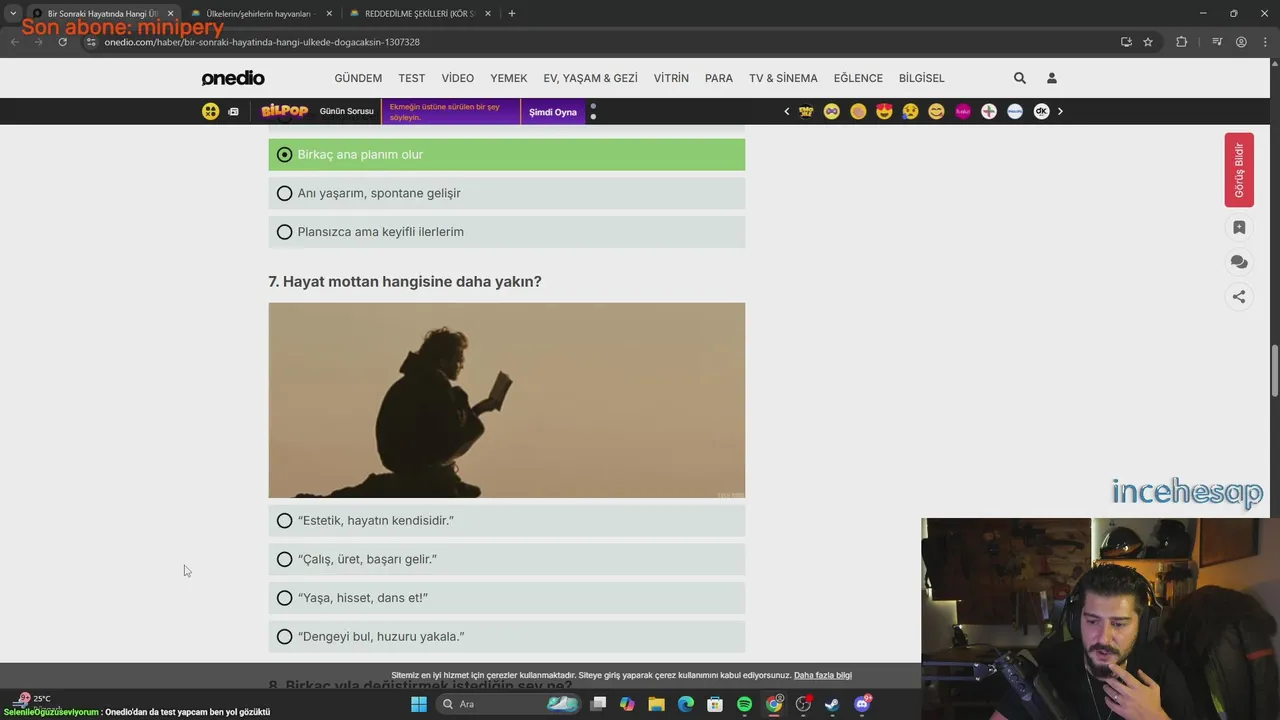Choose "Dengeyi bul, huzuru yakala."

(x=506, y=636)
